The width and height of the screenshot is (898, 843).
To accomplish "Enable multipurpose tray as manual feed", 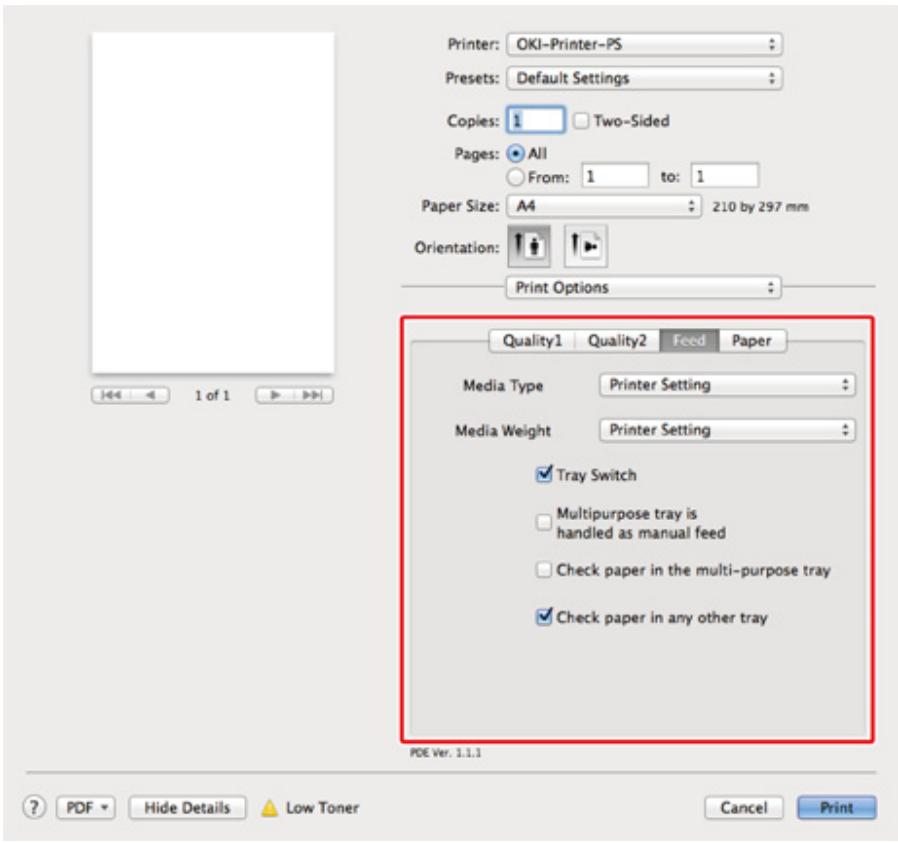I will point(543,522).
